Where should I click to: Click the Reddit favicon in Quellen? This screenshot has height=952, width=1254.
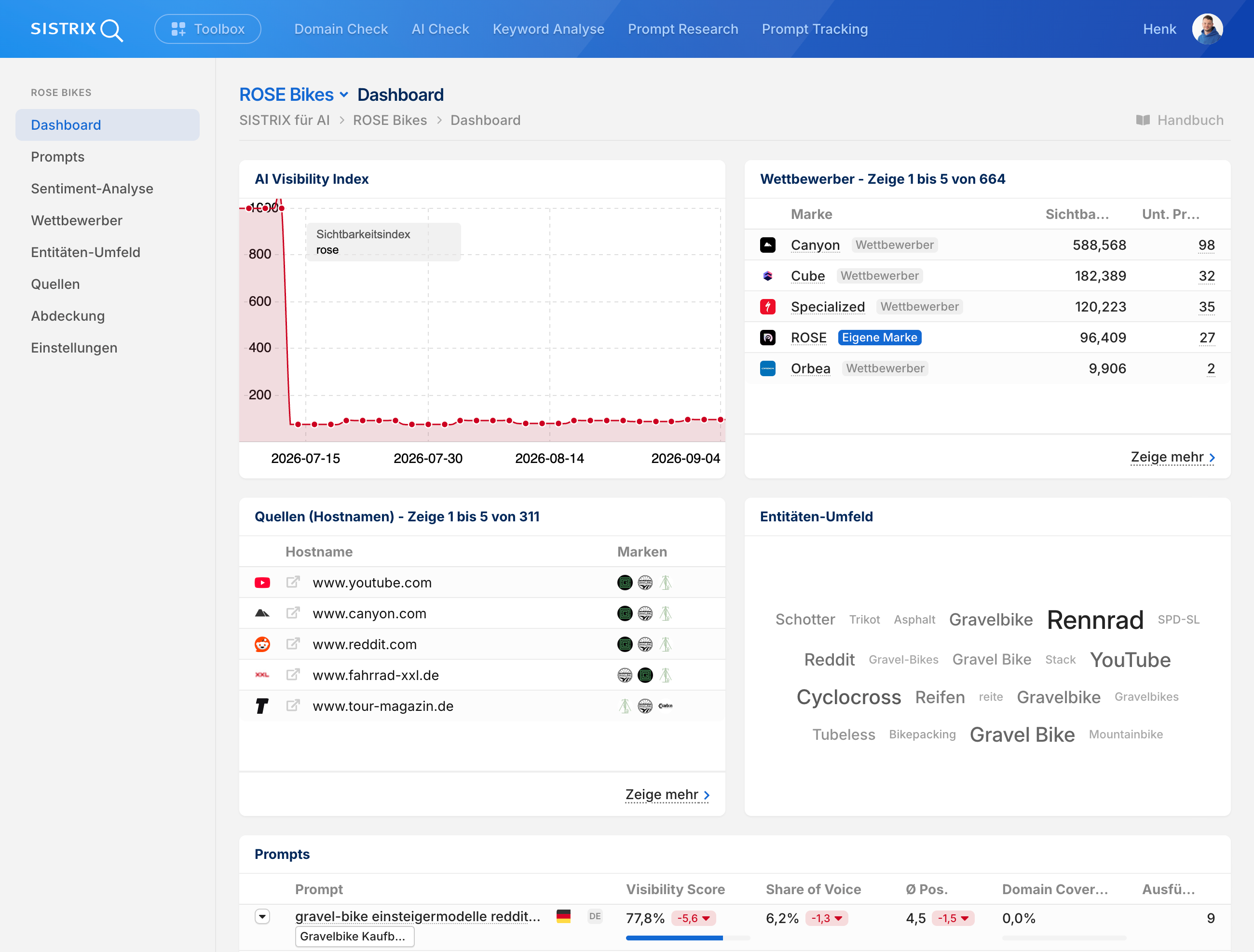262,645
